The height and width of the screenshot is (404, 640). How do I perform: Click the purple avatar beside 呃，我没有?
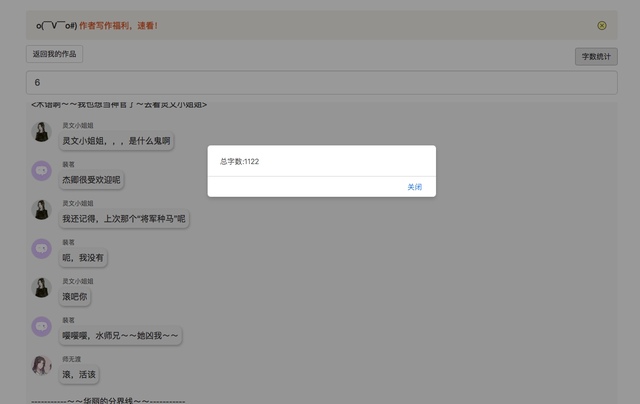pos(41,249)
